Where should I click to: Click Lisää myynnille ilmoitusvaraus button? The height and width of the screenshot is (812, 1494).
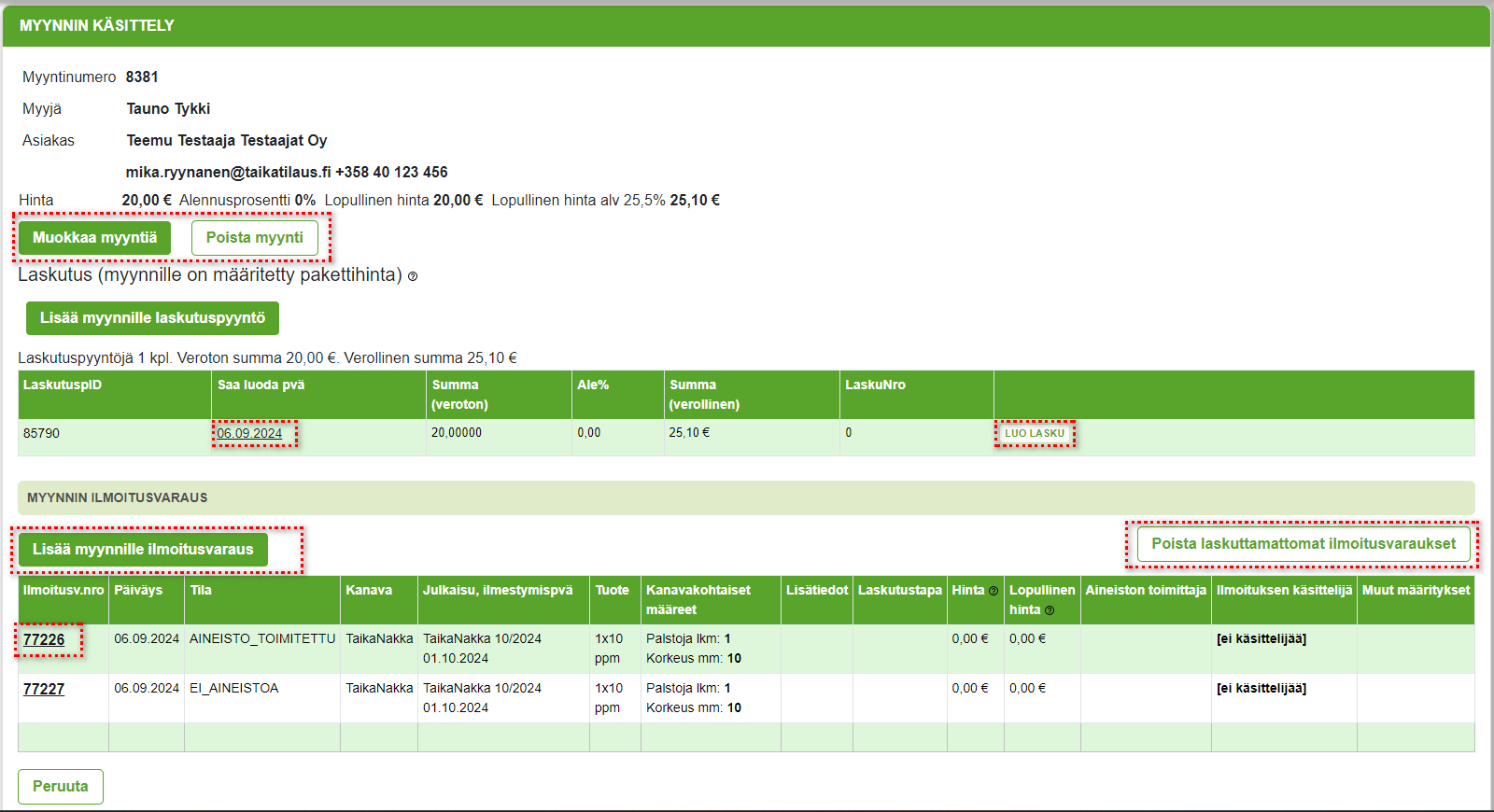[x=143, y=550]
